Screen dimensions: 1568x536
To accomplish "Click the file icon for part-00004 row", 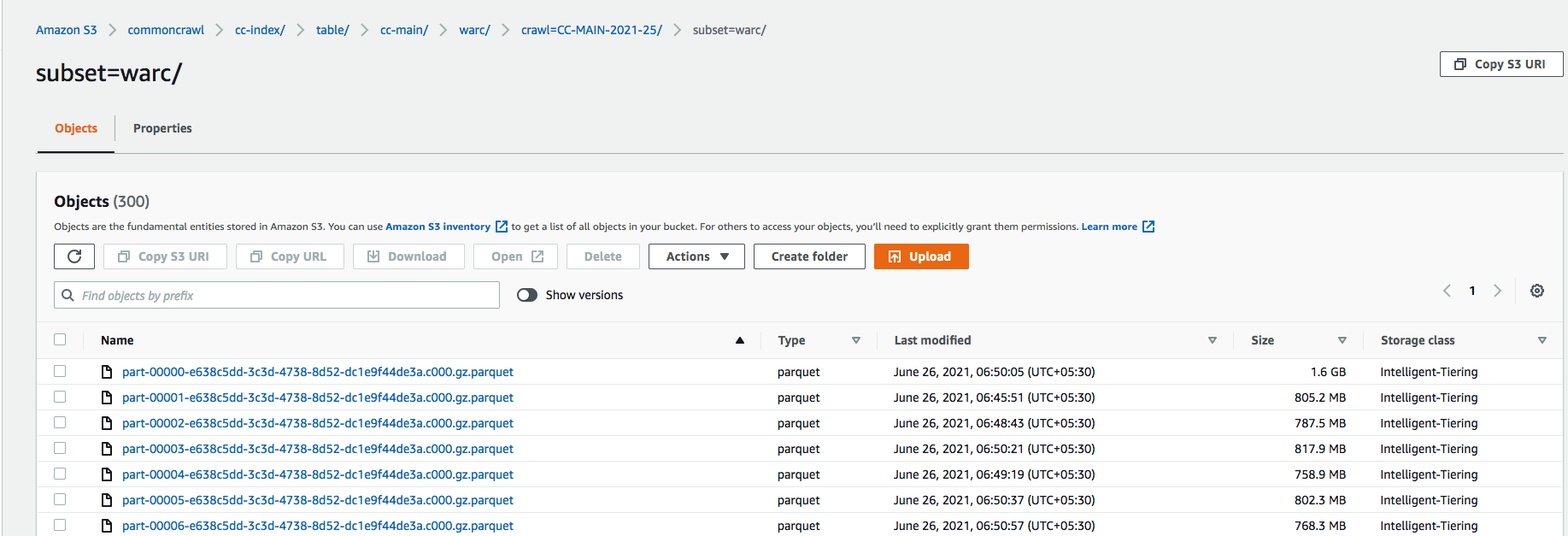I will point(107,474).
